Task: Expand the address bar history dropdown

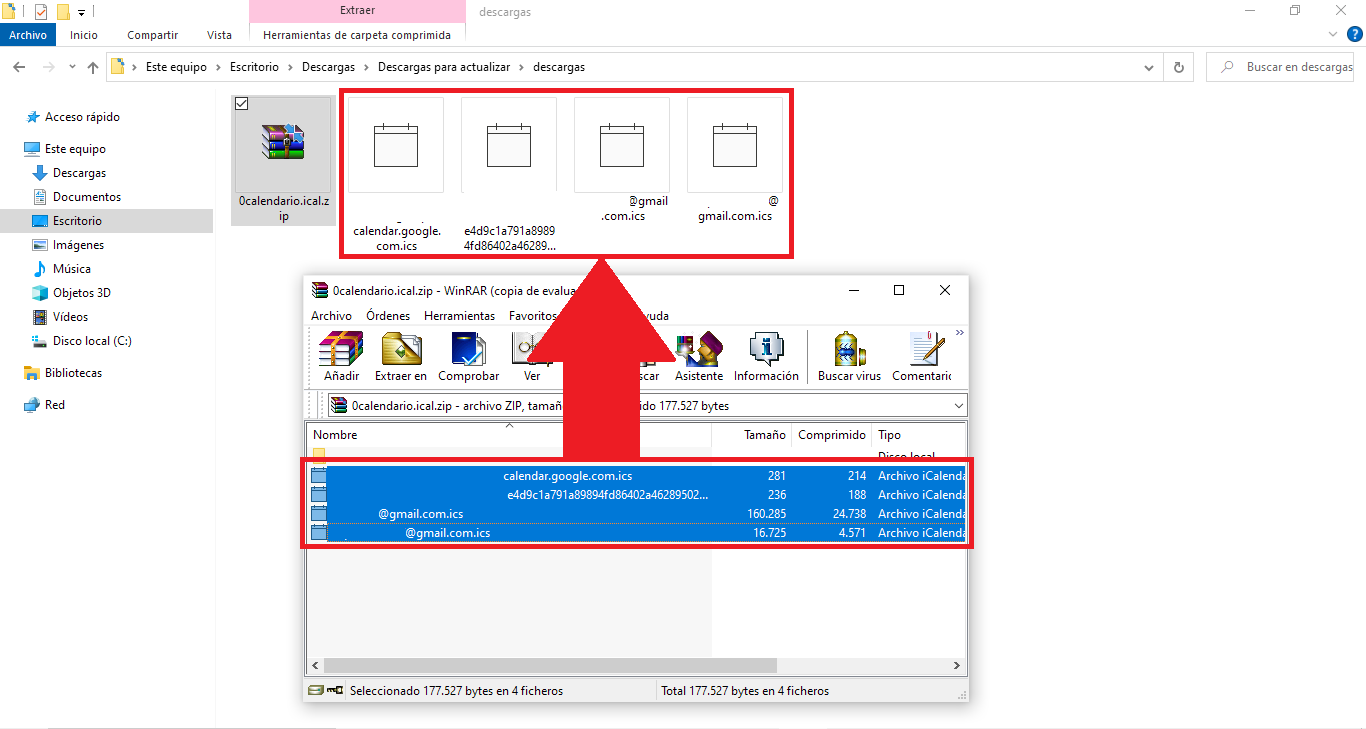Action: [1148, 67]
